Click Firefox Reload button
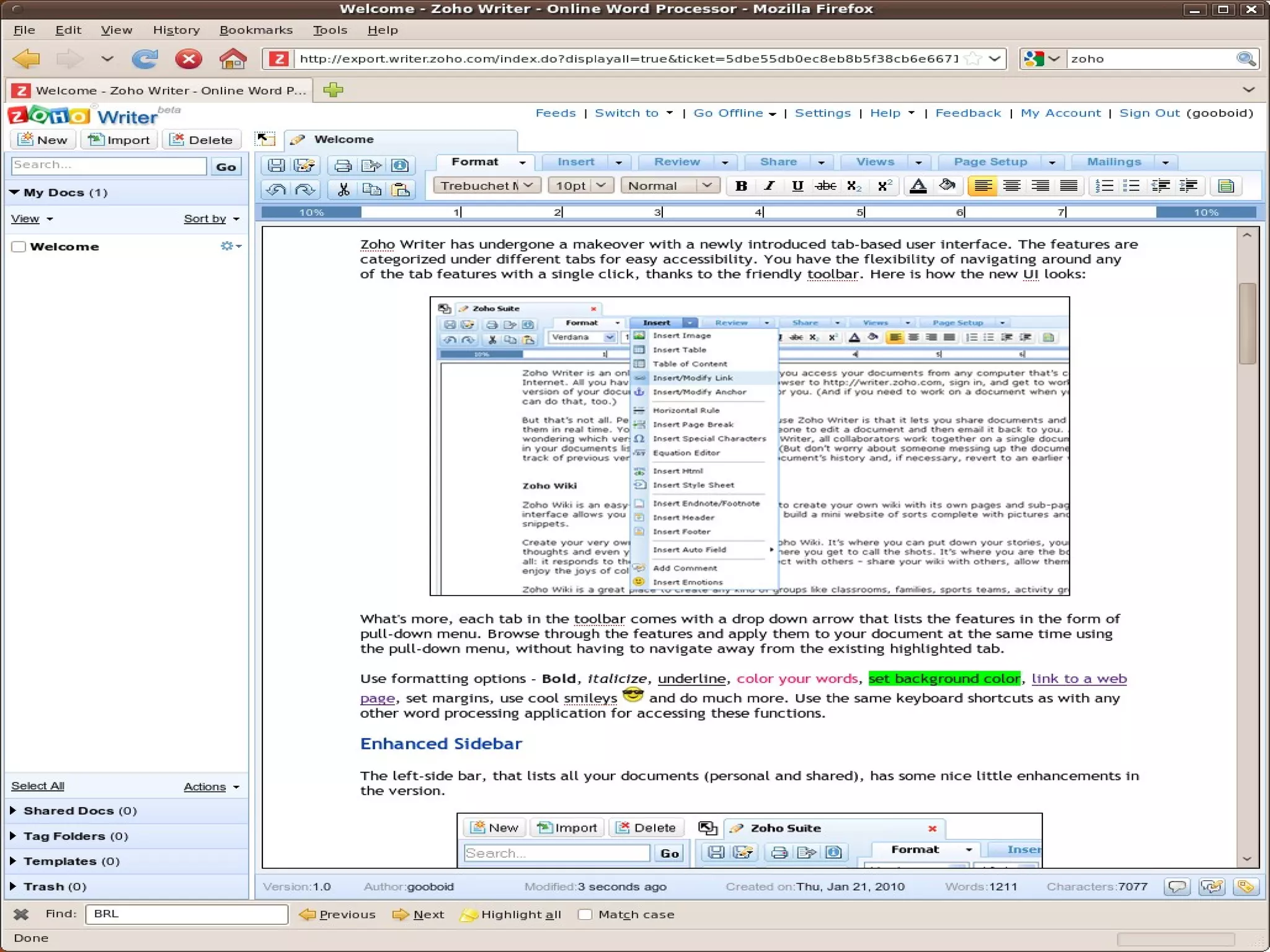The image size is (1270, 952). click(146, 59)
